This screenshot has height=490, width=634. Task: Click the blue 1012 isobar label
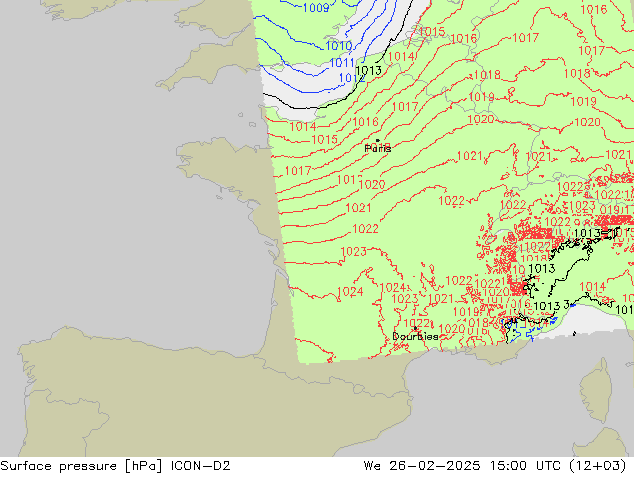point(352,78)
